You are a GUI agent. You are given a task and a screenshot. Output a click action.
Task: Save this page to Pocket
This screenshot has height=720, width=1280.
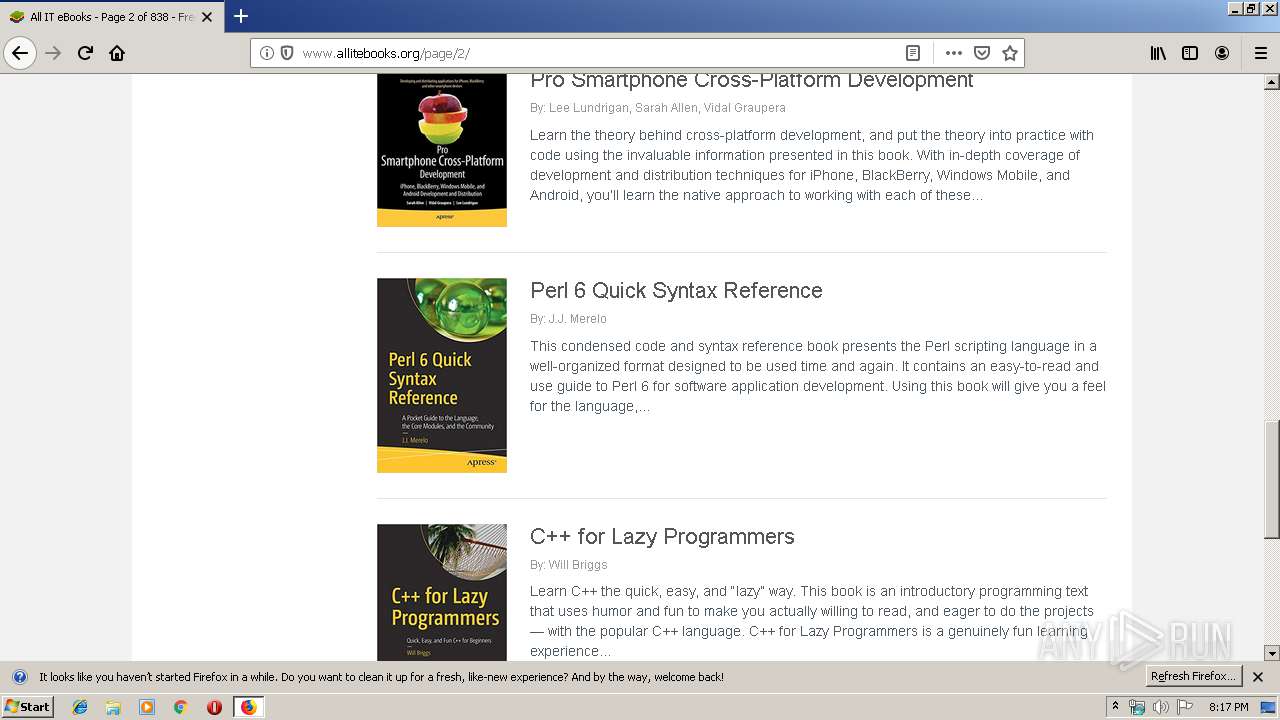click(982, 53)
